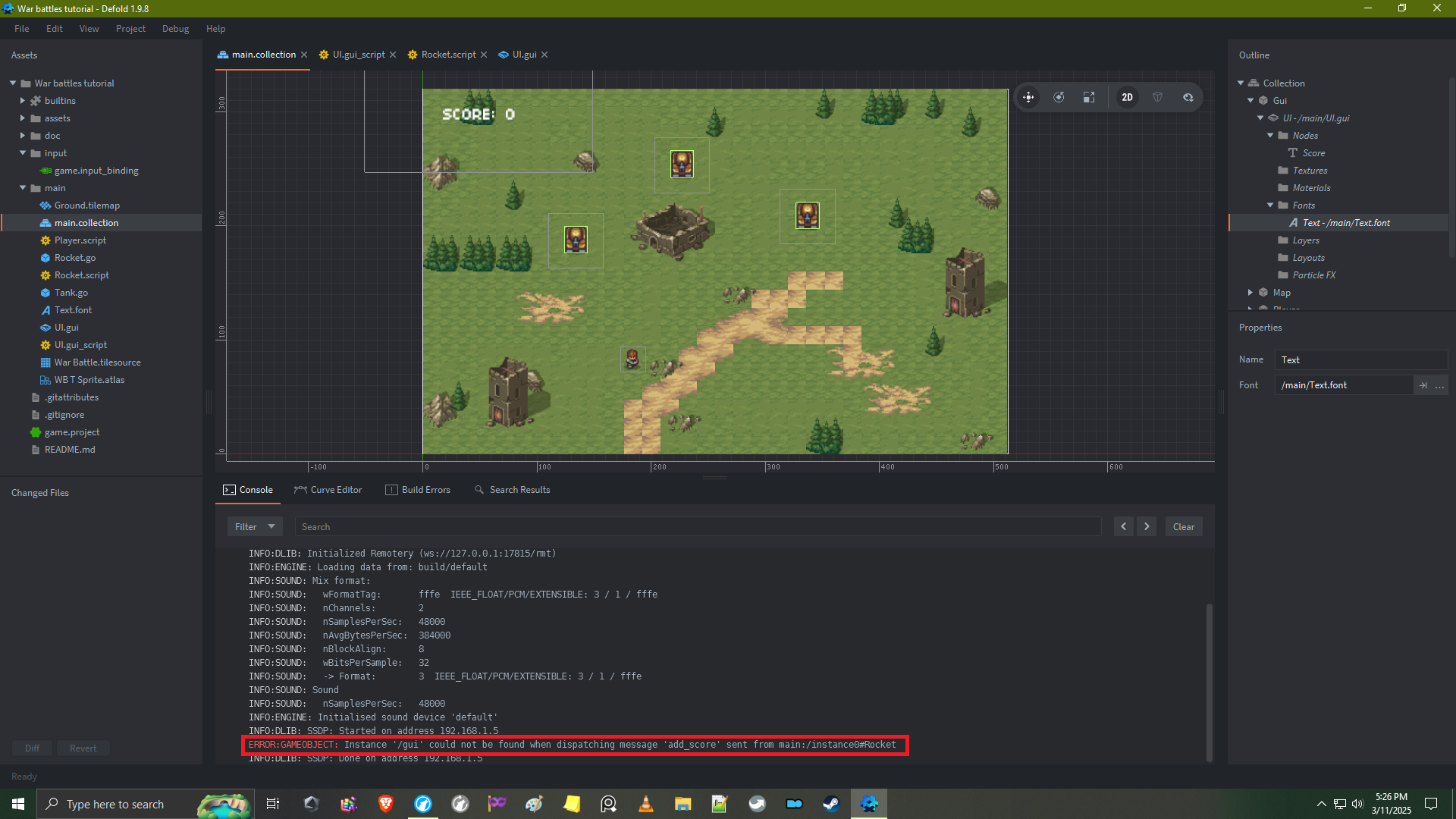
Task: Close the Rocket.script tab
Action: 484,55
